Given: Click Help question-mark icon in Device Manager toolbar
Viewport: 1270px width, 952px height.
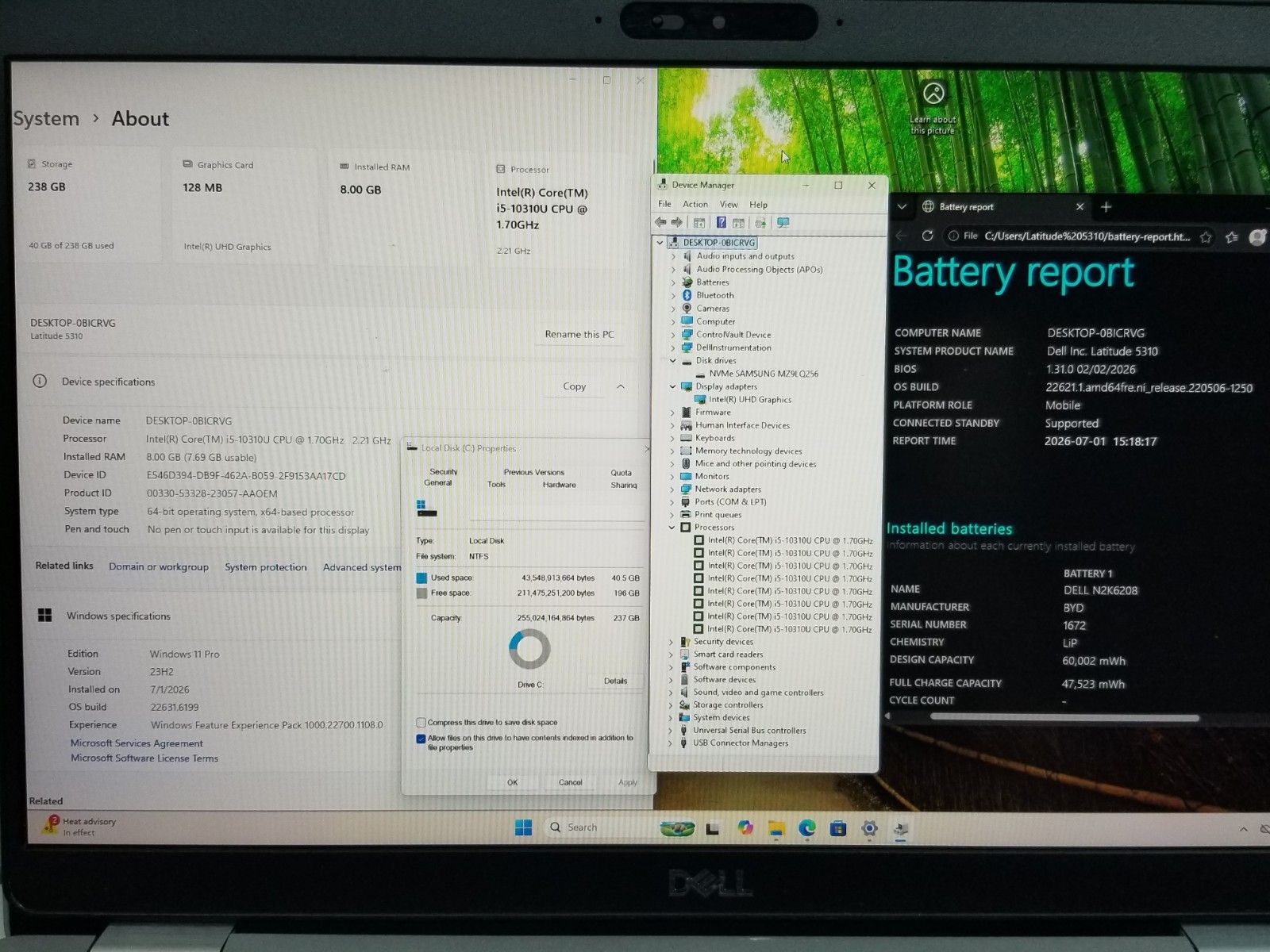Looking at the screenshot, I should (x=721, y=223).
